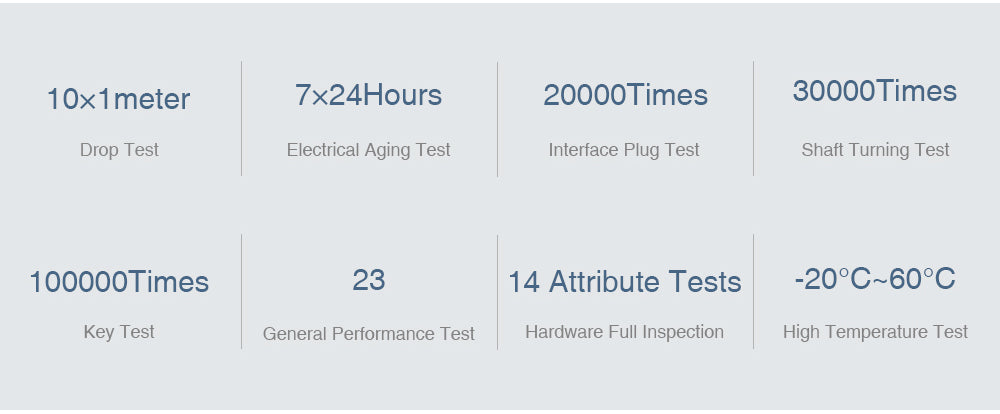The image size is (1000, 414).
Task: Click the "20000Times" heading
Action: tap(625, 96)
